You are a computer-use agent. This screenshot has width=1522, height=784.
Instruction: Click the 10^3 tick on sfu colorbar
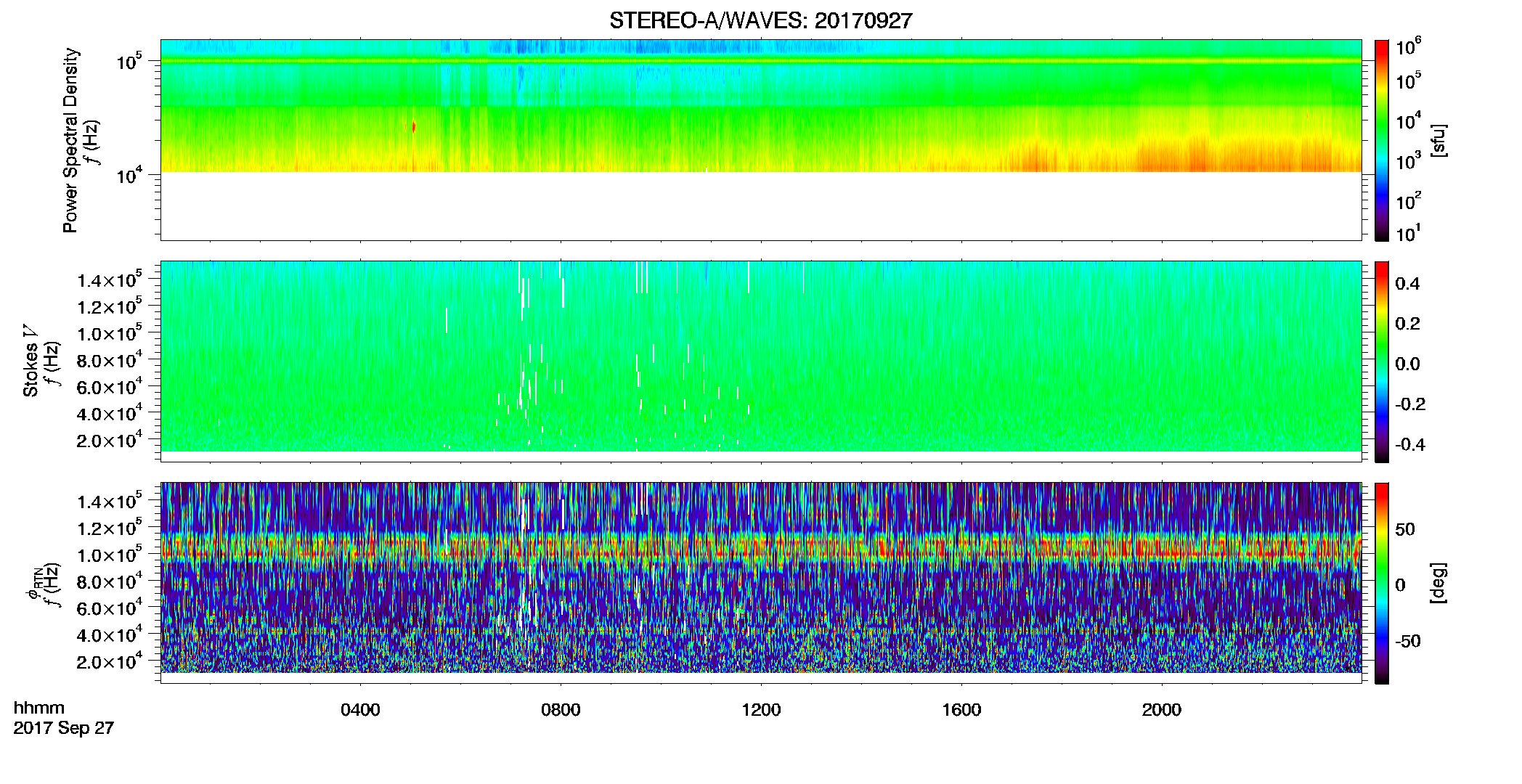pyautogui.click(x=1408, y=161)
